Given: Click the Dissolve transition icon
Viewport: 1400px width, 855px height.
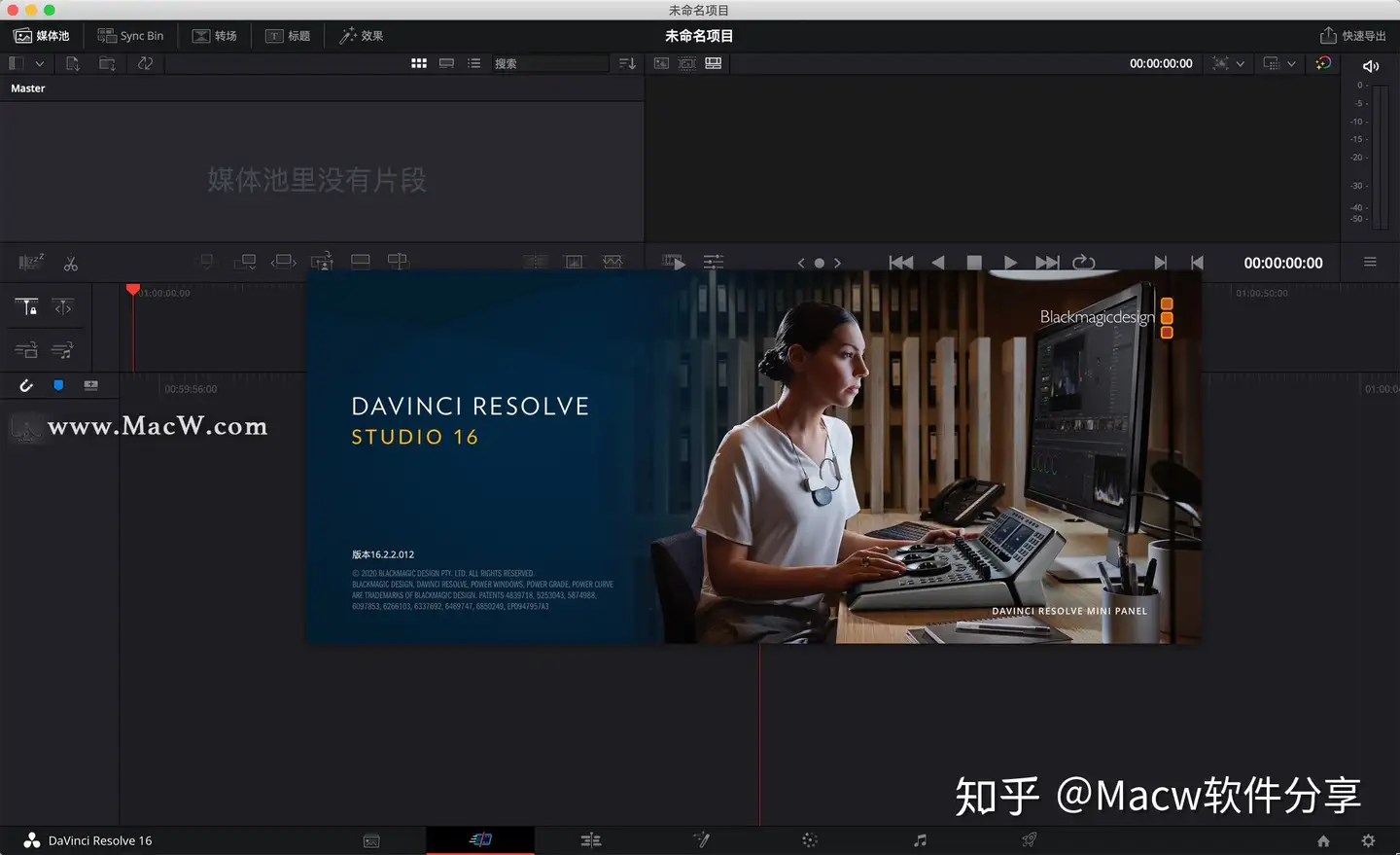Looking at the screenshot, I should click(x=574, y=262).
